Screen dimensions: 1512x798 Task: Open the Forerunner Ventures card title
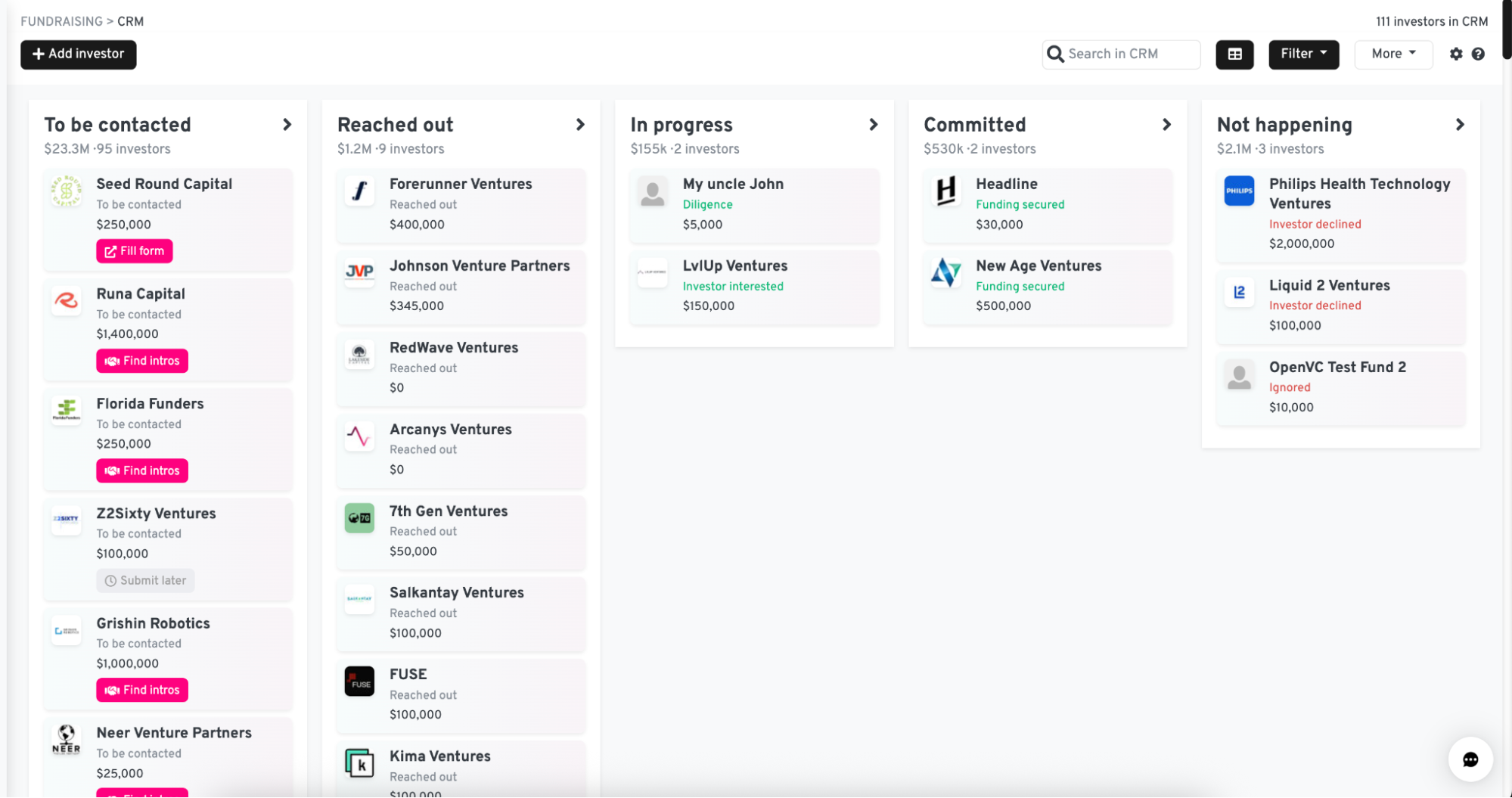pos(461,184)
